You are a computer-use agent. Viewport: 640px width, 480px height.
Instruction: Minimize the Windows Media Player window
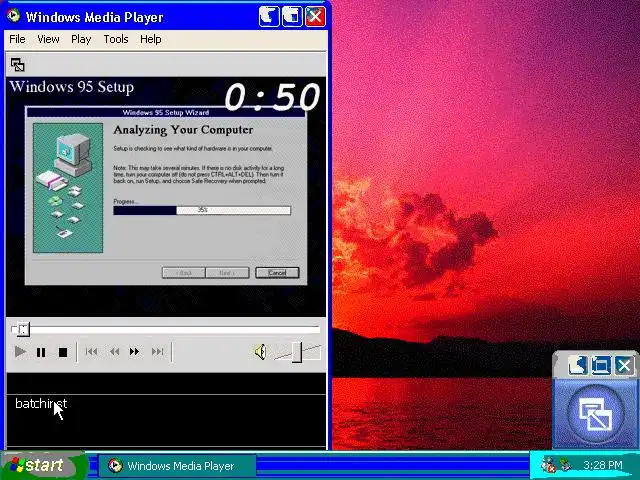[269, 17]
